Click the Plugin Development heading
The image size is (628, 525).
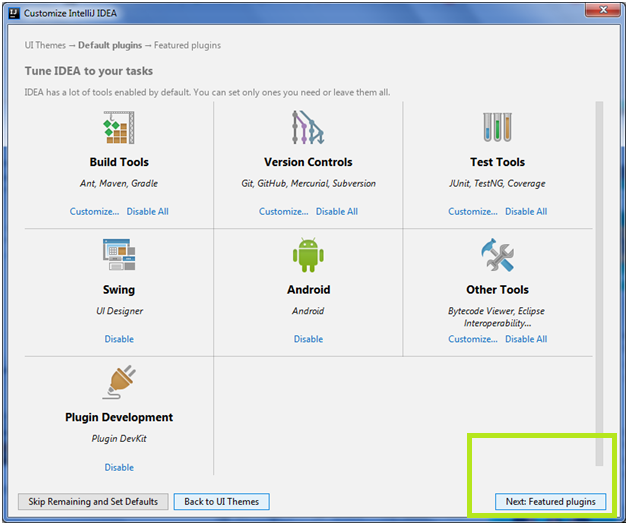point(119,417)
